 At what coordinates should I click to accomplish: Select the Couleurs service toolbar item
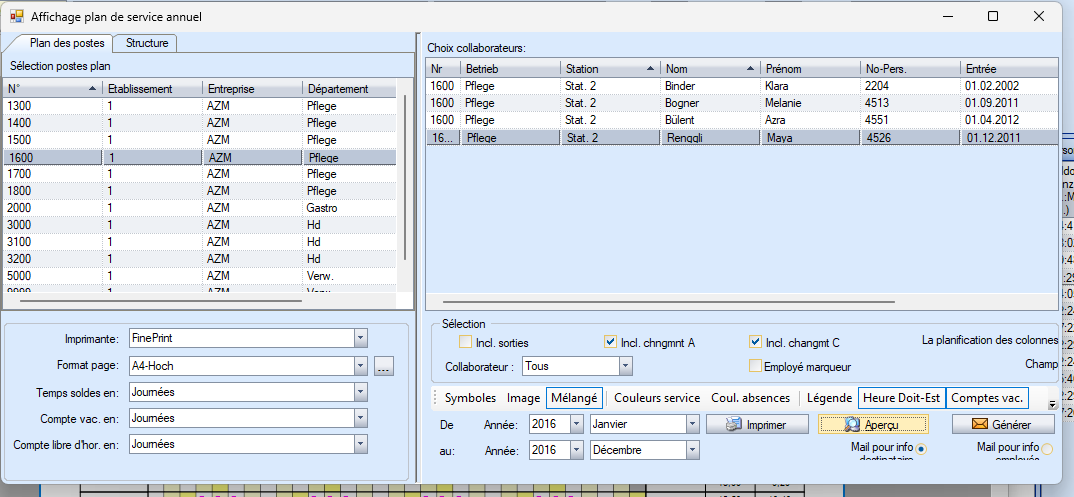(656, 398)
